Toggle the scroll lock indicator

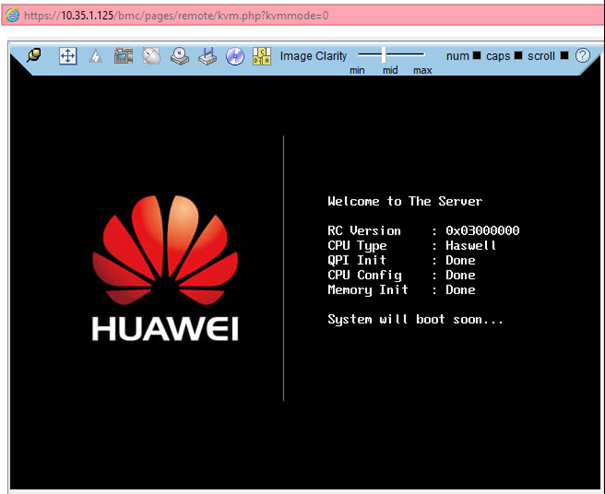(x=564, y=56)
